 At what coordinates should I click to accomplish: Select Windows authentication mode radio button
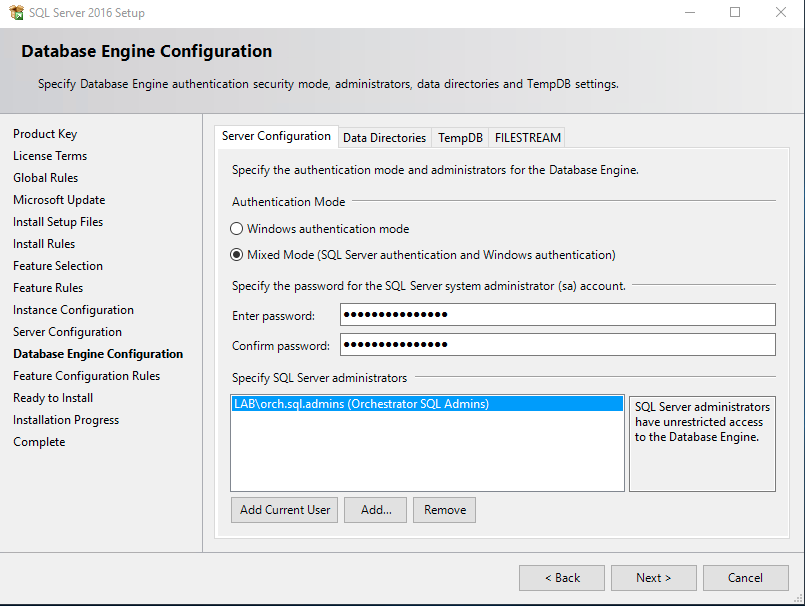[x=237, y=229]
